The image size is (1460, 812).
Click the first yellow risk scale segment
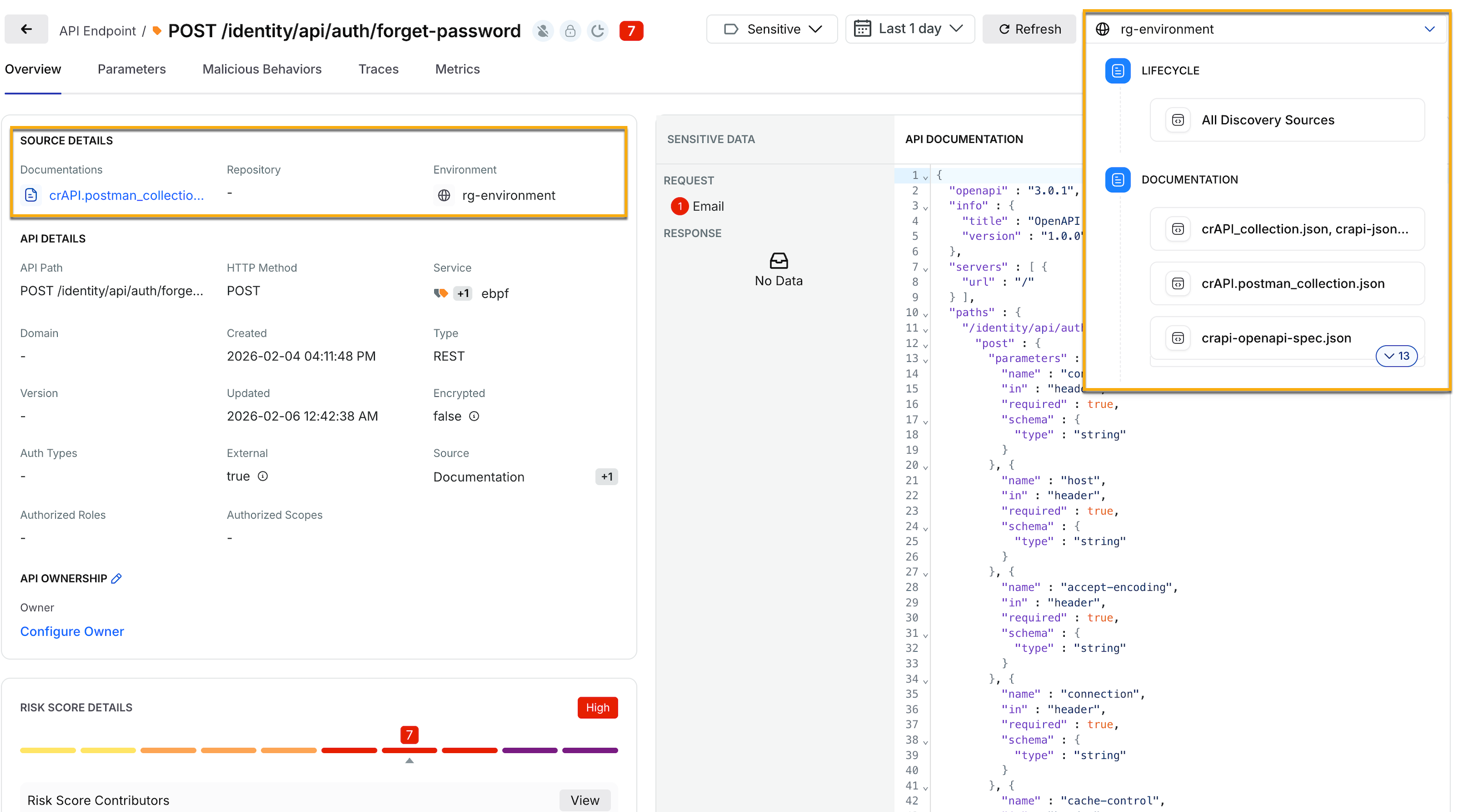[x=48, y=750]
